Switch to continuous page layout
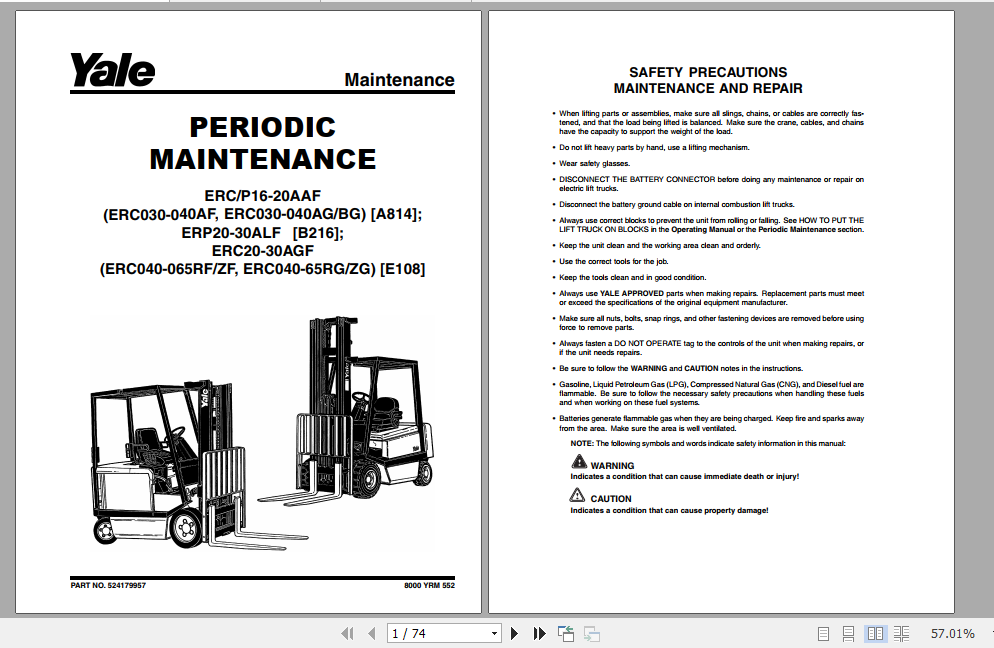This screenshot has width=994, height=648. (849, 633)
